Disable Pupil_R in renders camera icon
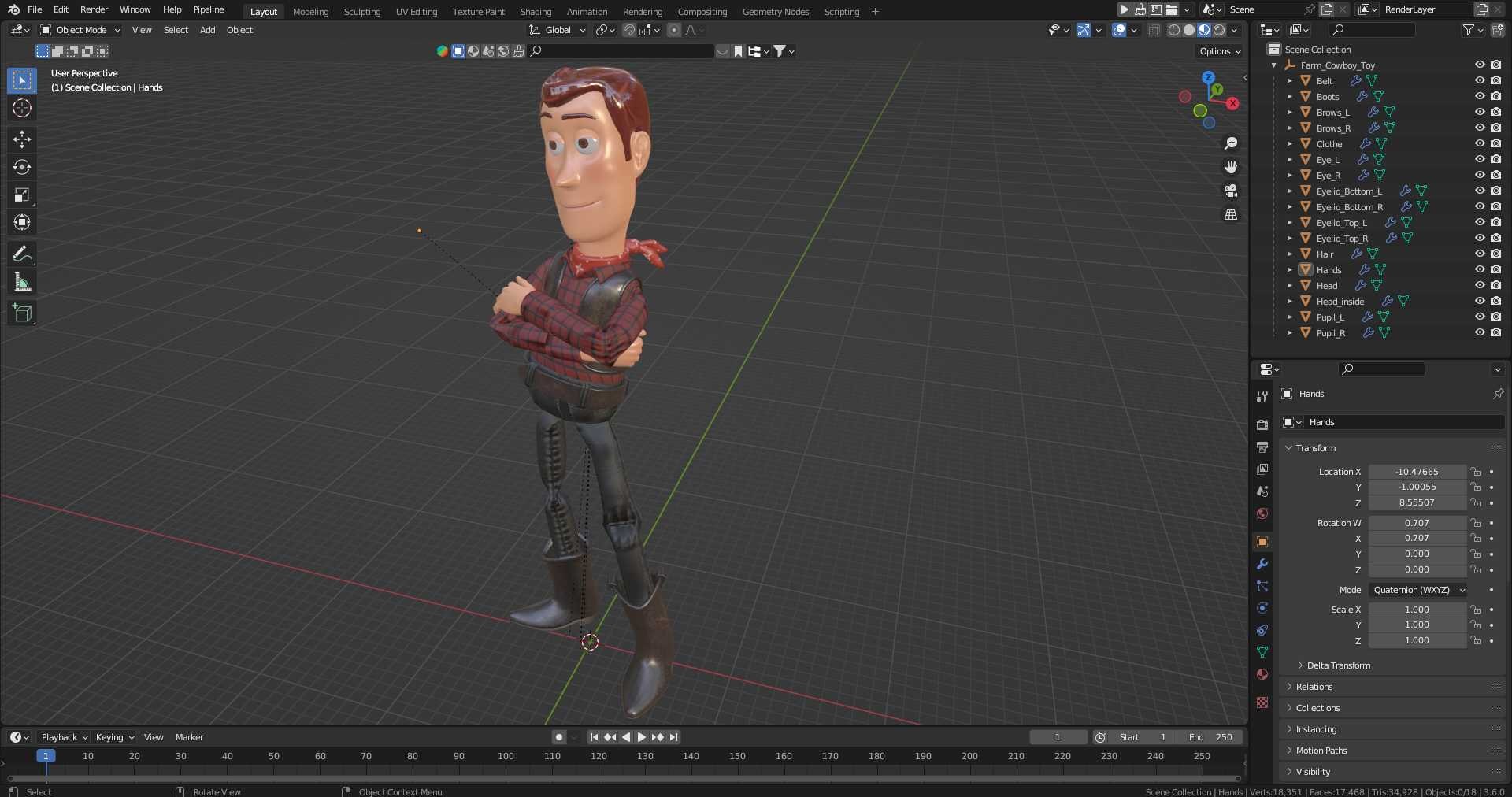The width and height of the screenshot is (1512, 797). coord(1495,332)
